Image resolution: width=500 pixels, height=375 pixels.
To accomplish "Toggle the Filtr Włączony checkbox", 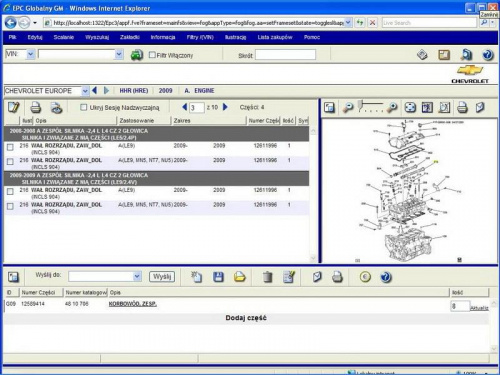I will pyautogui.click(x=152, y=55).
